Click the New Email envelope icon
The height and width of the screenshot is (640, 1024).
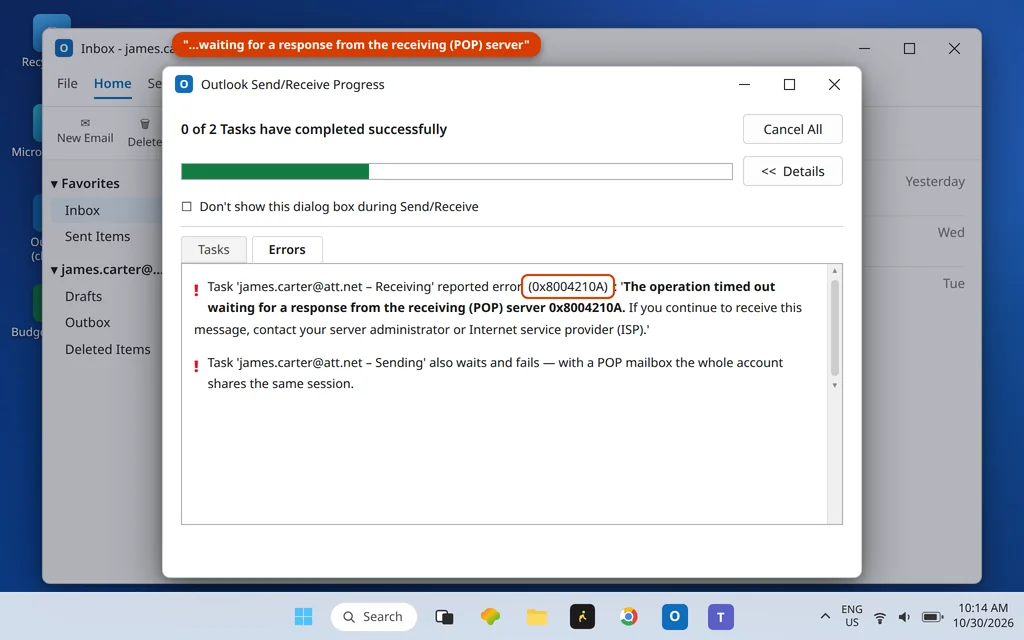pyautogui.click(x=85, y=123)
